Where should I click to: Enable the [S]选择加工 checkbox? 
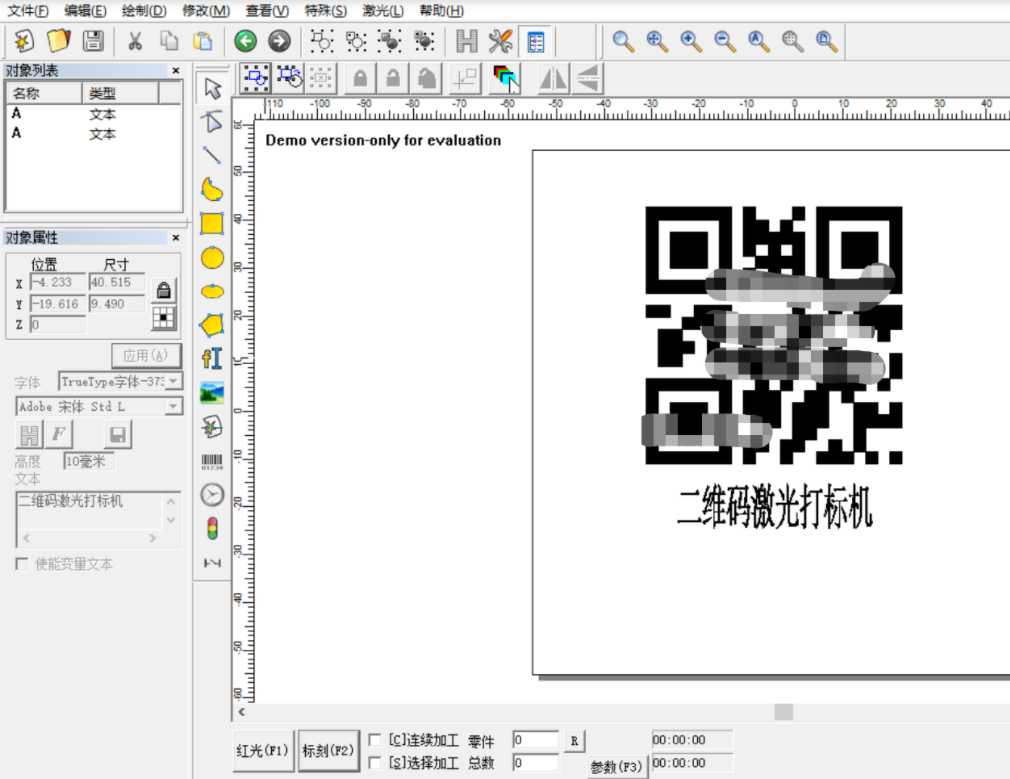(x=374, y=763)
